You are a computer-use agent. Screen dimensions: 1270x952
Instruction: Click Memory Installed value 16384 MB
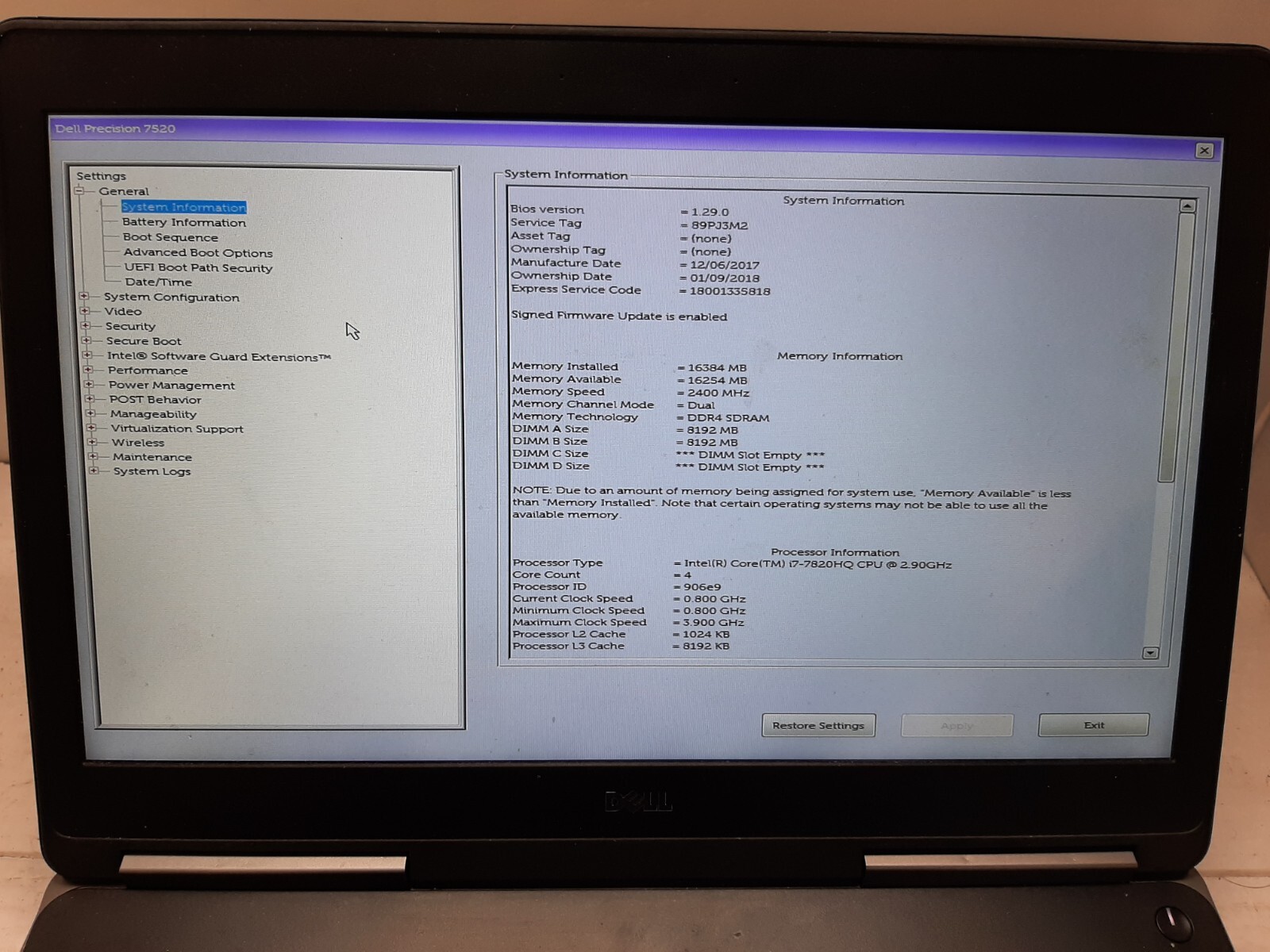pos(717,368)
